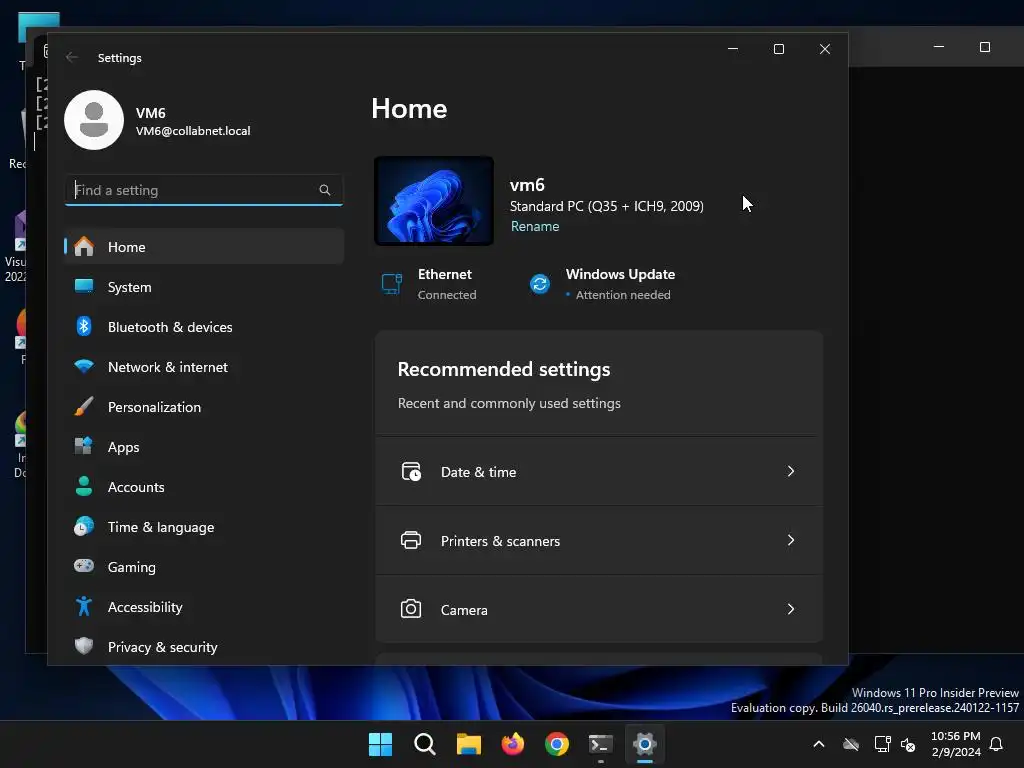Open File Explorer from taskbar
Viewport: 1024px width, 768px height.
[468, 744]
